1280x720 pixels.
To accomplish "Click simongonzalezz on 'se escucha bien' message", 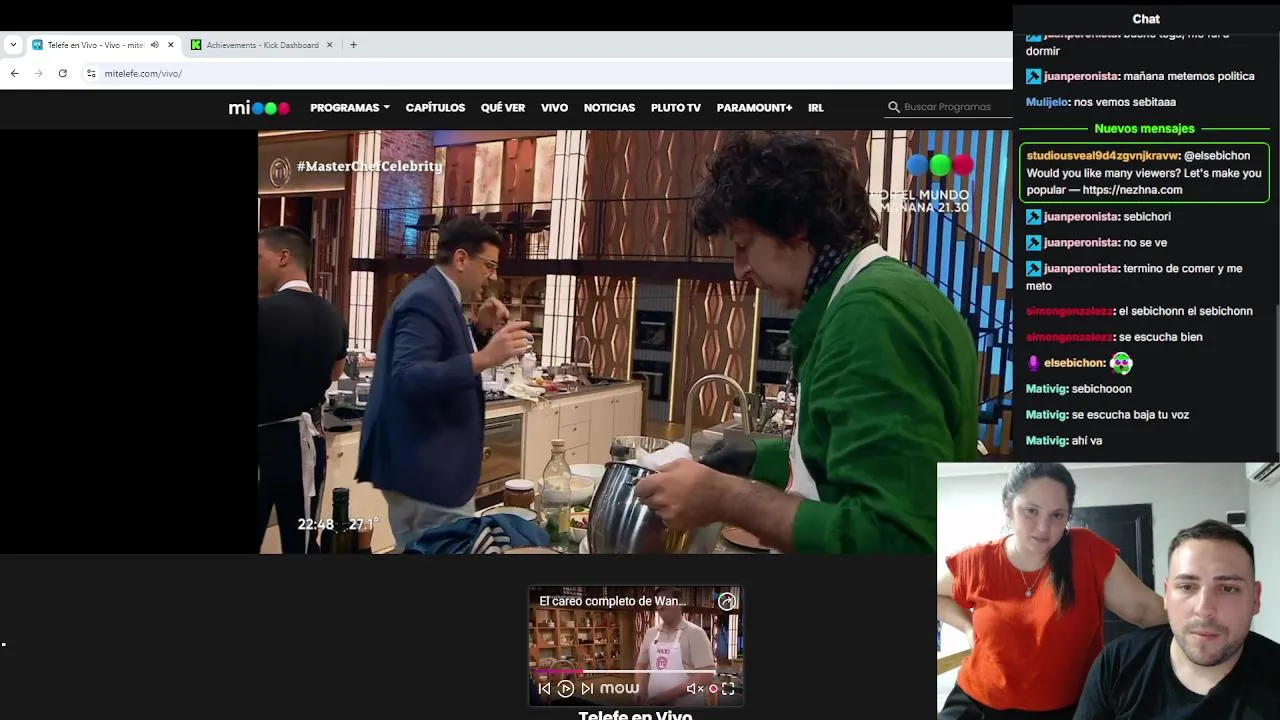I will [1069, 337].
